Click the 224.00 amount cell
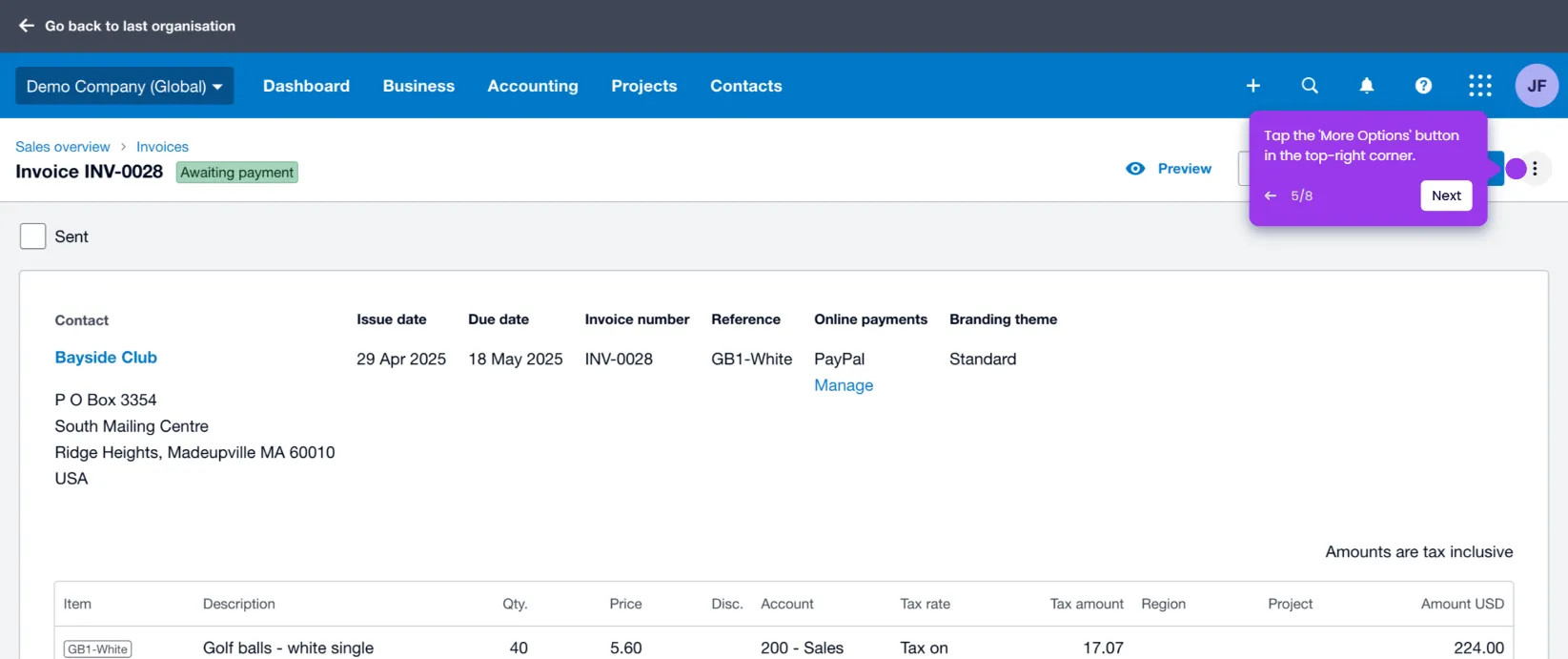 1478,649
